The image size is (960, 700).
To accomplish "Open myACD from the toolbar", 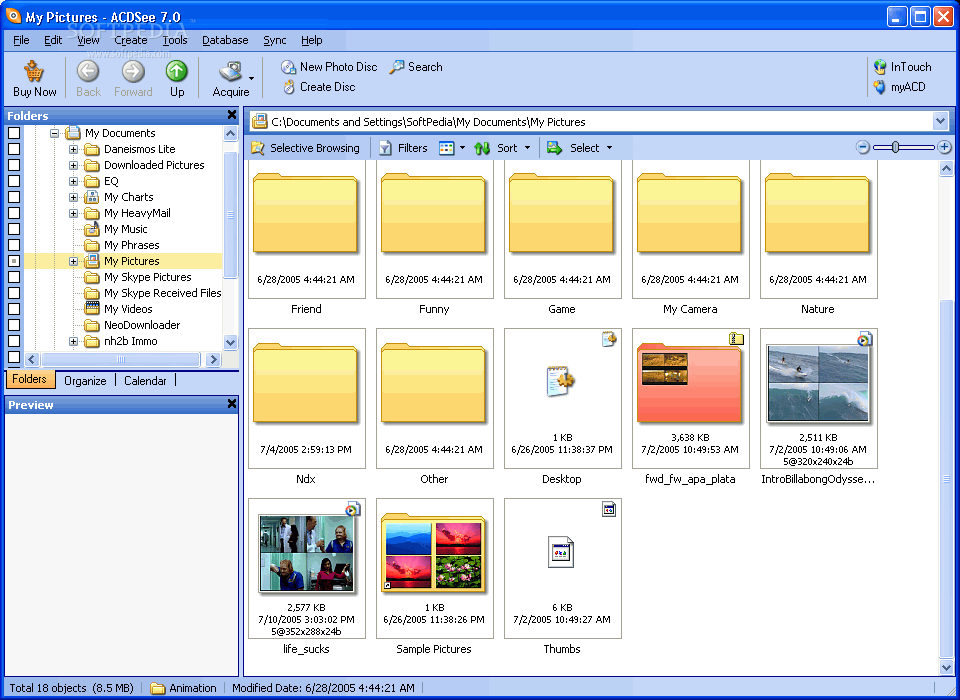I will tap(899, 87).
